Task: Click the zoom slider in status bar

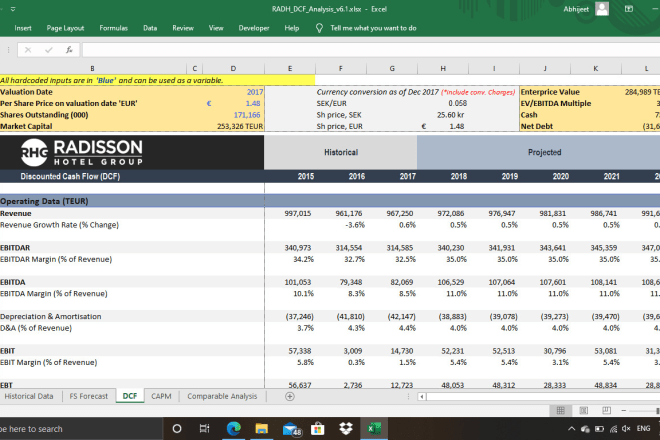Action: 644,410
